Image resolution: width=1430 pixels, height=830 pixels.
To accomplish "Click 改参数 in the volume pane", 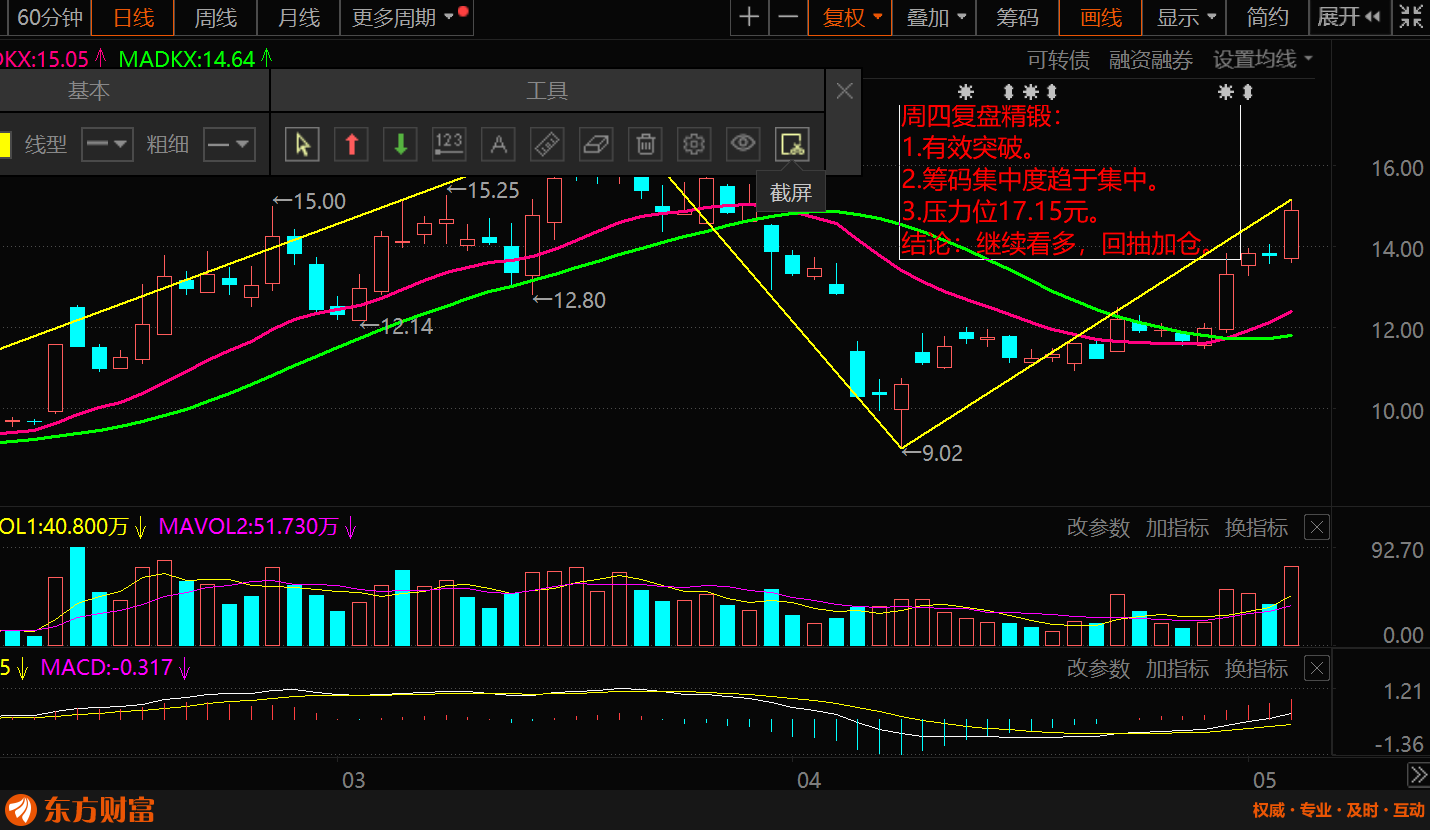I will (x=1098, y=528).
